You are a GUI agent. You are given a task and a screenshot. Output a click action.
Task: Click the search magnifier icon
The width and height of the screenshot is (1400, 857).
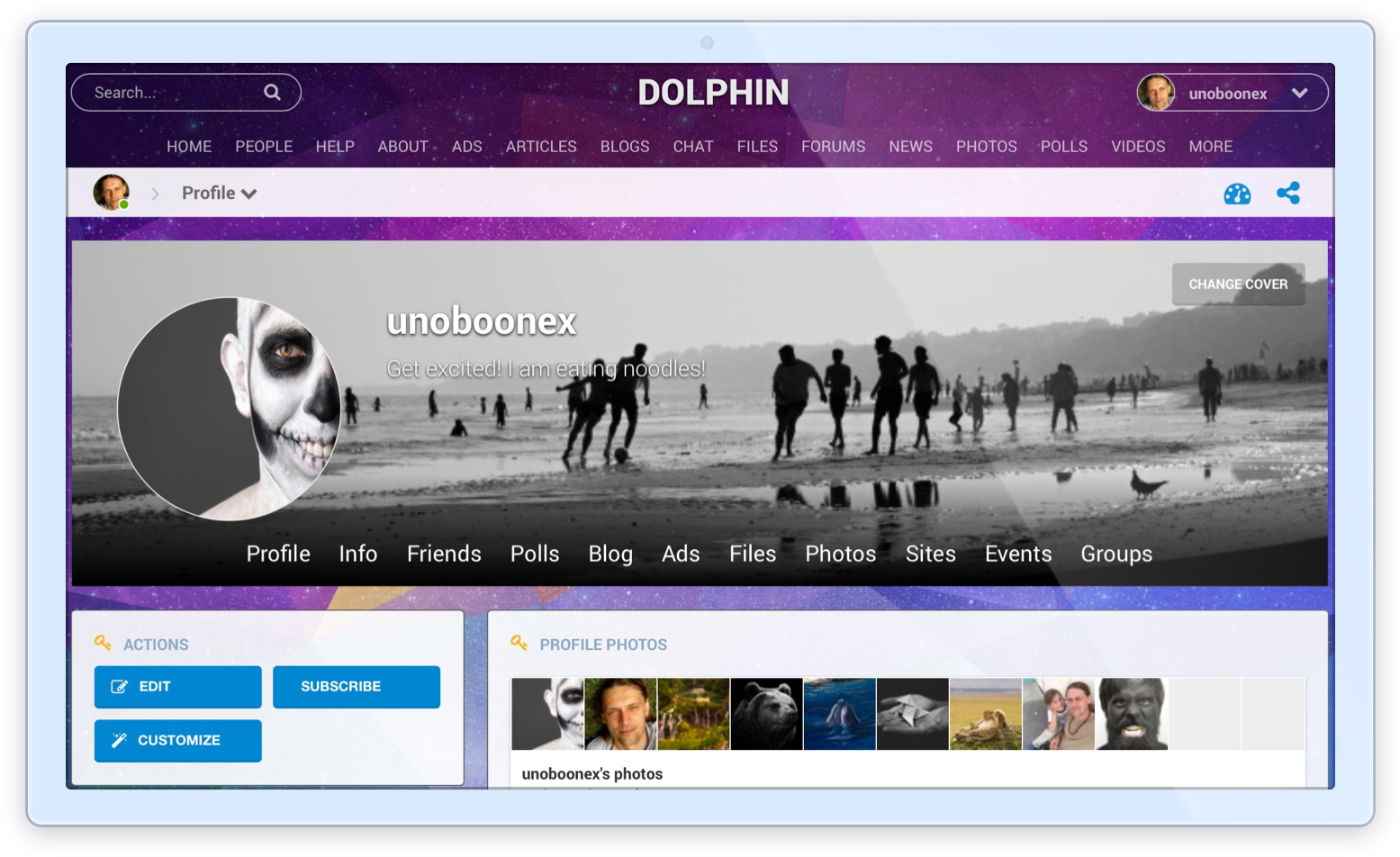(x=271, y=92)
